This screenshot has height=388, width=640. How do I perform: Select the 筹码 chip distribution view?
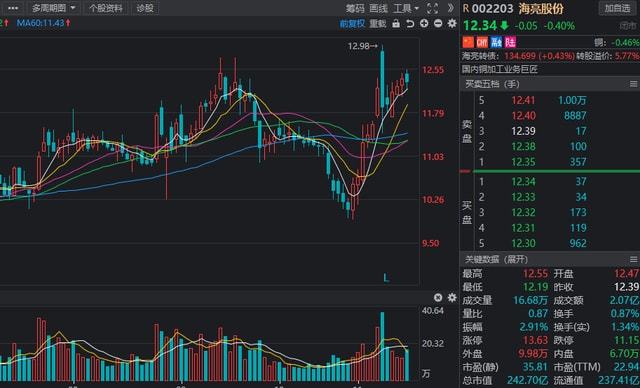(355, 8)
